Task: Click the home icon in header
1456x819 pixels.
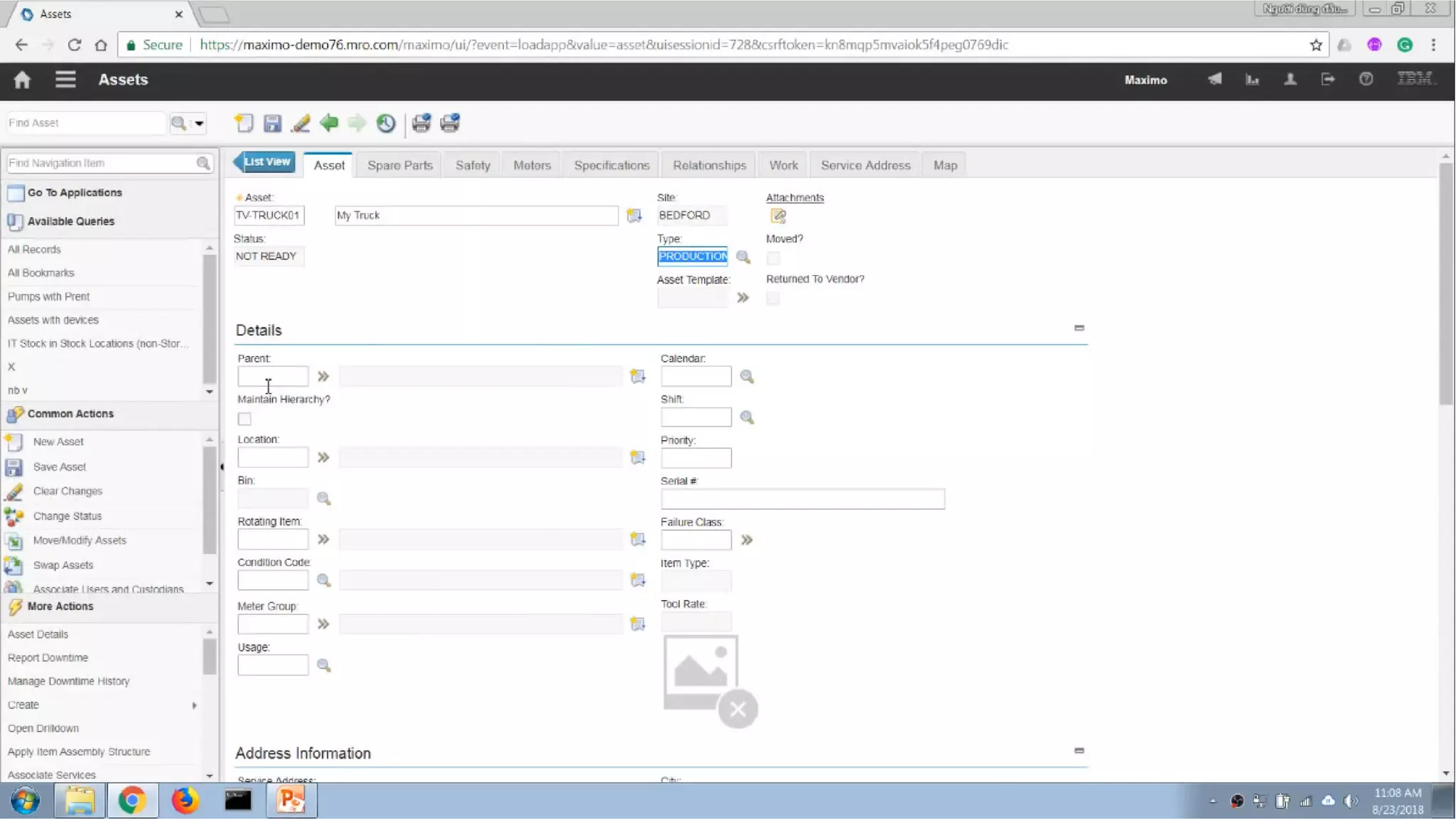Action: (x=22, y=80)
